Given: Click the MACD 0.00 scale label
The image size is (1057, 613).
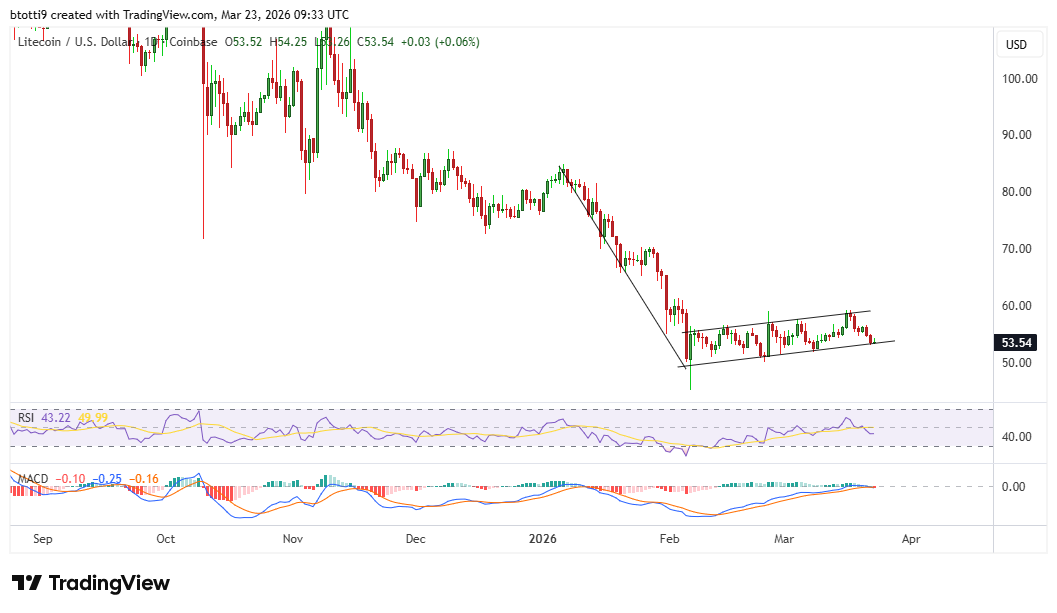Looking at the screenshot, I should coord(1019,487).
